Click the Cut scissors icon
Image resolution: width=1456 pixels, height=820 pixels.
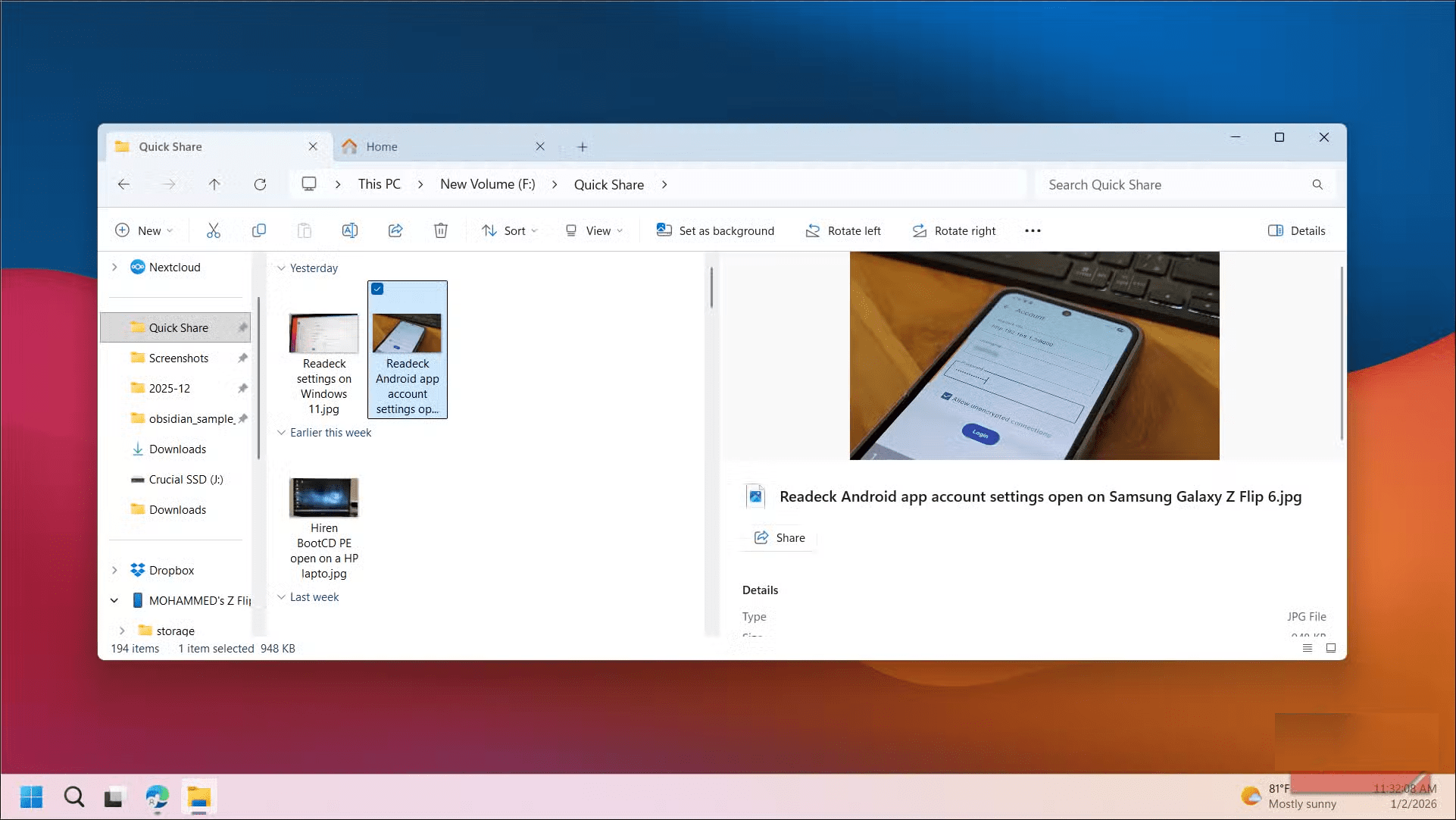214,230
